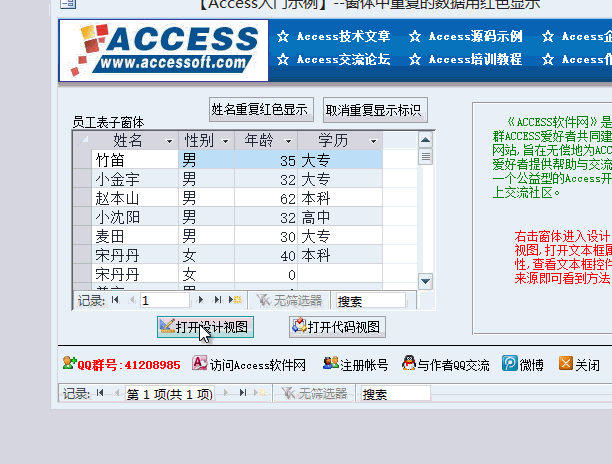Viewport: 612px width, 464px height.
Task: Click the name cell 小金宇
Action: [135, 179]
